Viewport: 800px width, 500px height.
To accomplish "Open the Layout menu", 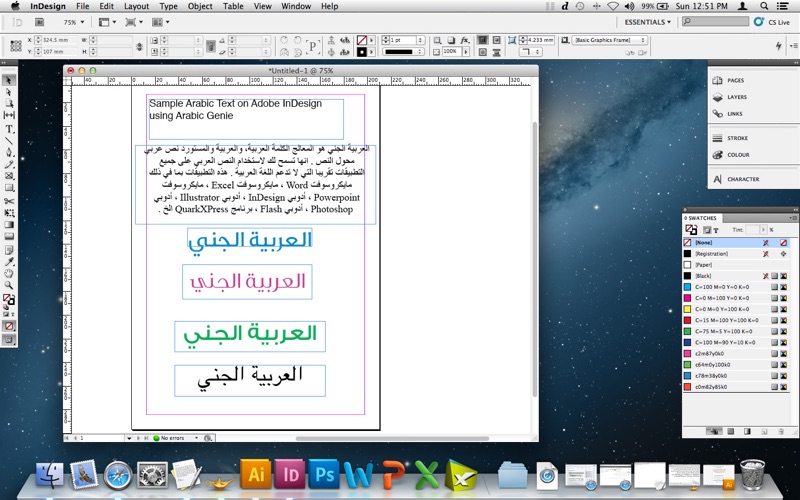I will [x=136, y=6].
